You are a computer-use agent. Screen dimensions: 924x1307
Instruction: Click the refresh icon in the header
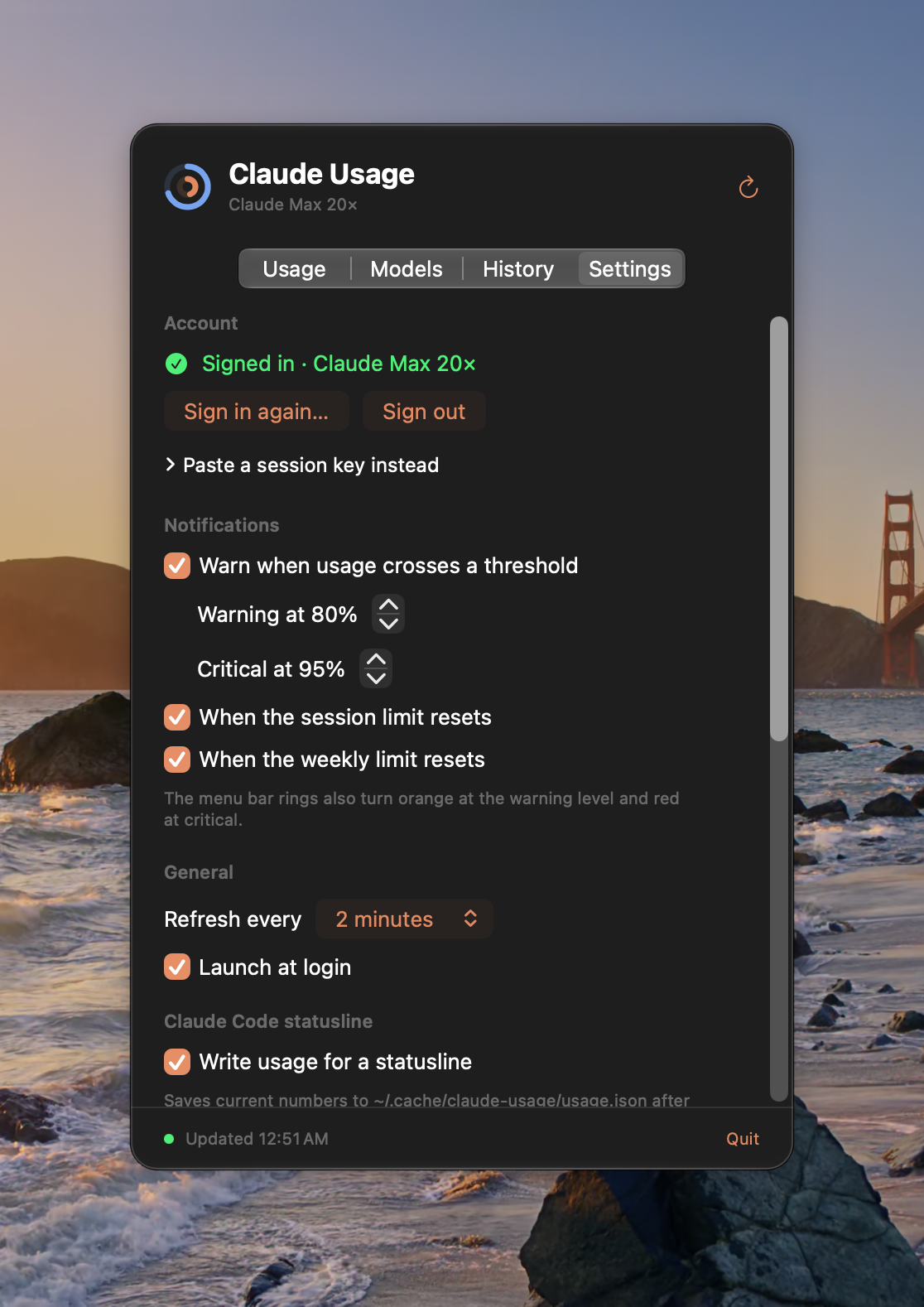(x=748, y=187)
